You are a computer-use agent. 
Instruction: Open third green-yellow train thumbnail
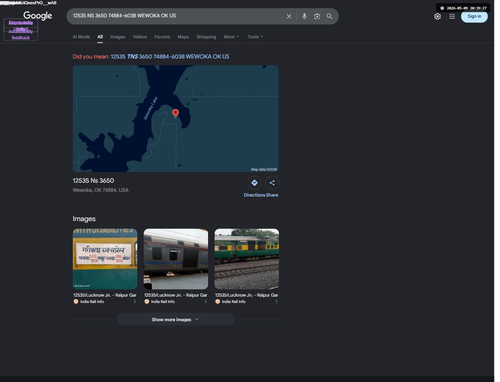click(247, 259)
